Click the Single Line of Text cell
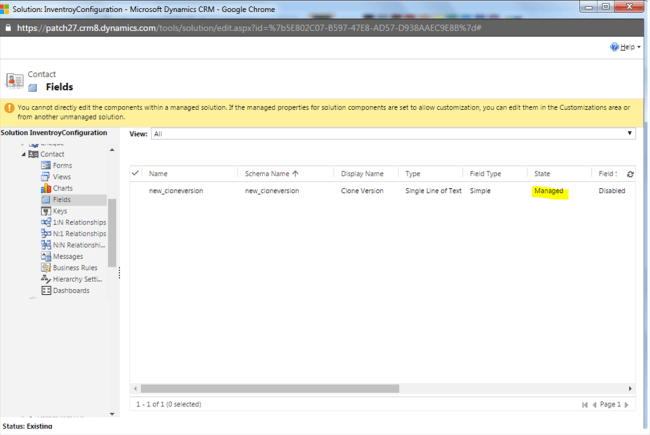Image resolution: width=650 pixels, height=435 pixels. click(433, 191)
